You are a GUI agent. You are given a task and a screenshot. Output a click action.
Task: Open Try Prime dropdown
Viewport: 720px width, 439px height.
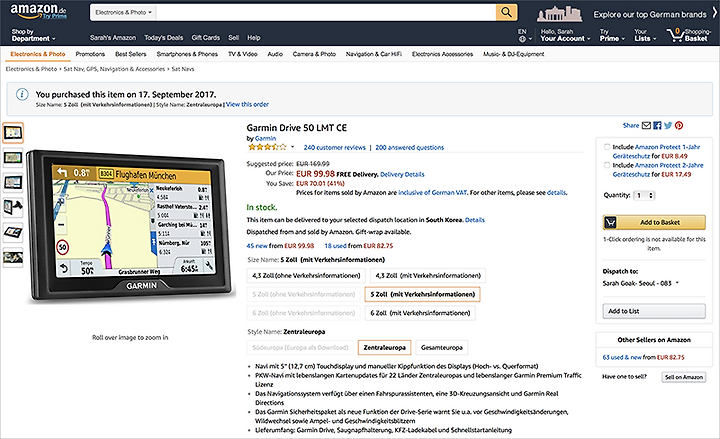pyautogui.click(x=612, y=35)
